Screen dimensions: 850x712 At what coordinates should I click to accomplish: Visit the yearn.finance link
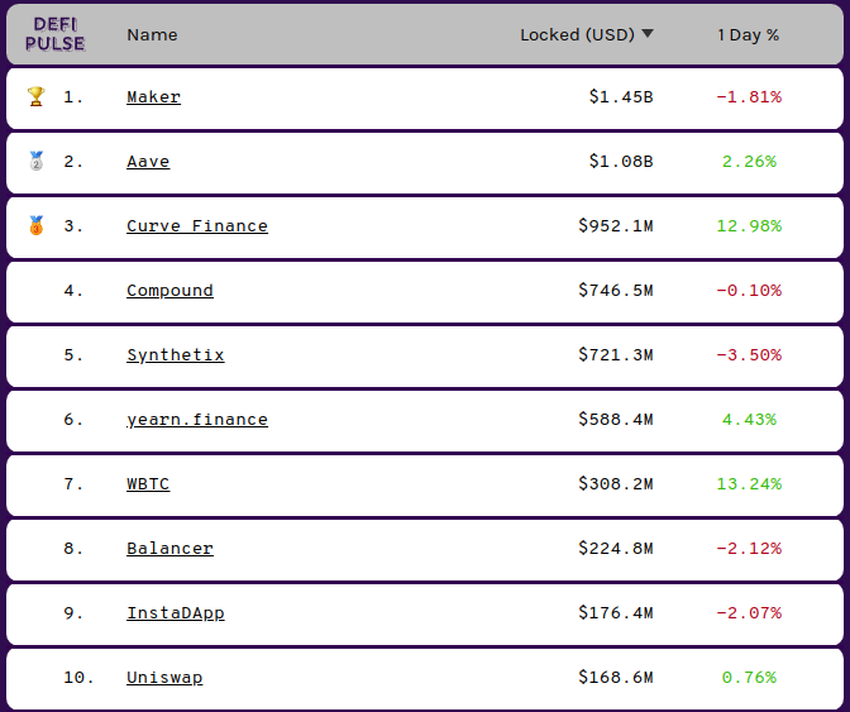[197, 419]
